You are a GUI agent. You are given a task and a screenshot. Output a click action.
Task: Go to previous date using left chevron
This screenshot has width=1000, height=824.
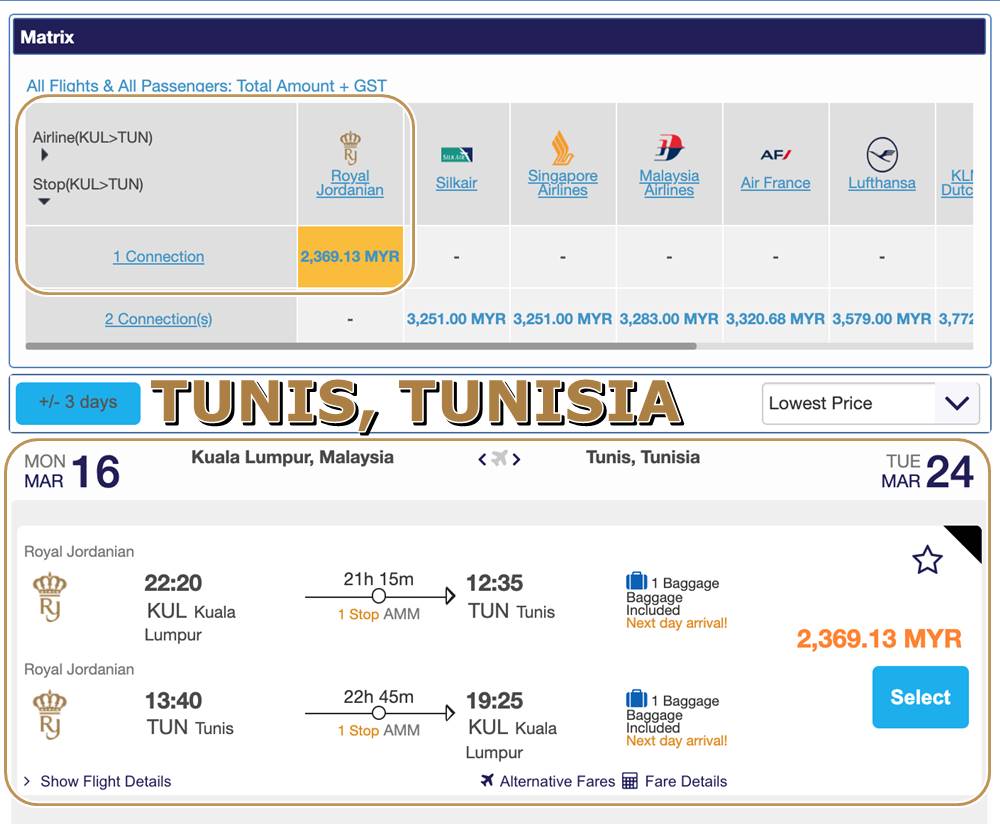point(482,459)
